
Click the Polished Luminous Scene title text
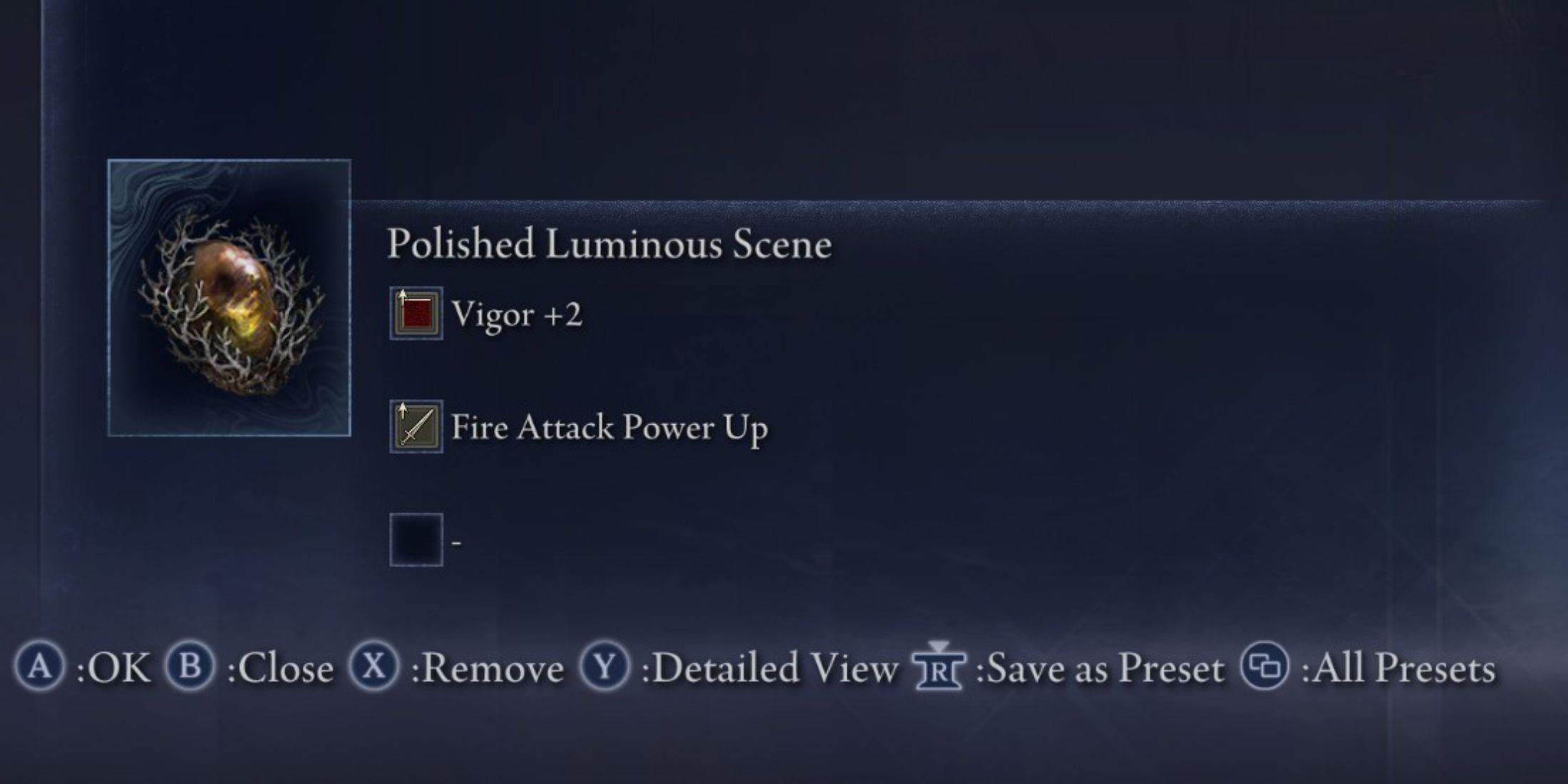pos(609,244)
